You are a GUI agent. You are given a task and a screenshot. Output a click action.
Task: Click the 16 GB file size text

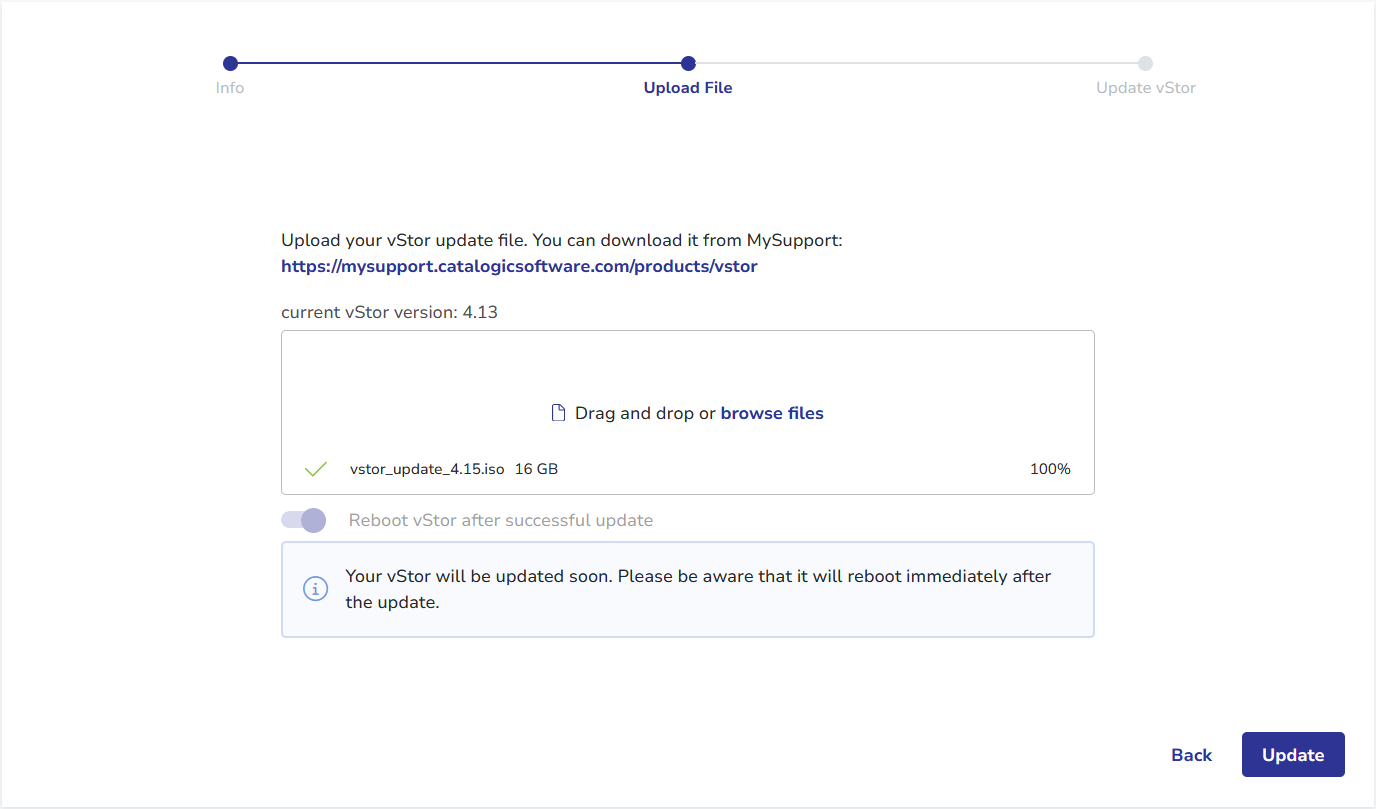[x=536, y=469]
